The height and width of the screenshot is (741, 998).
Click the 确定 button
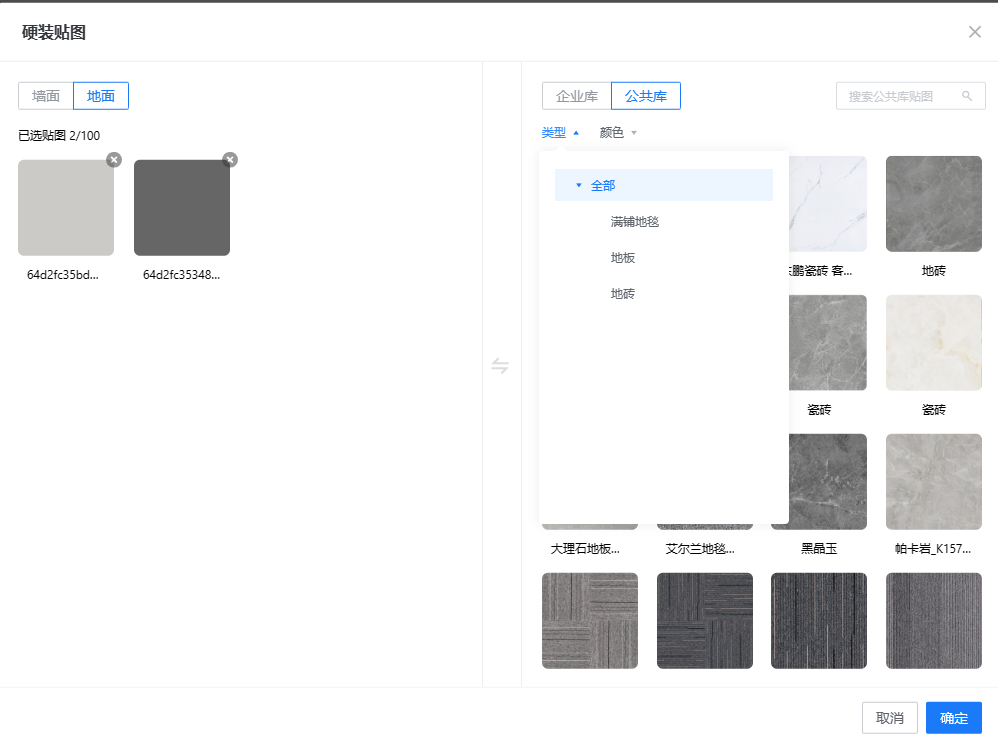(x=953, y=718)
